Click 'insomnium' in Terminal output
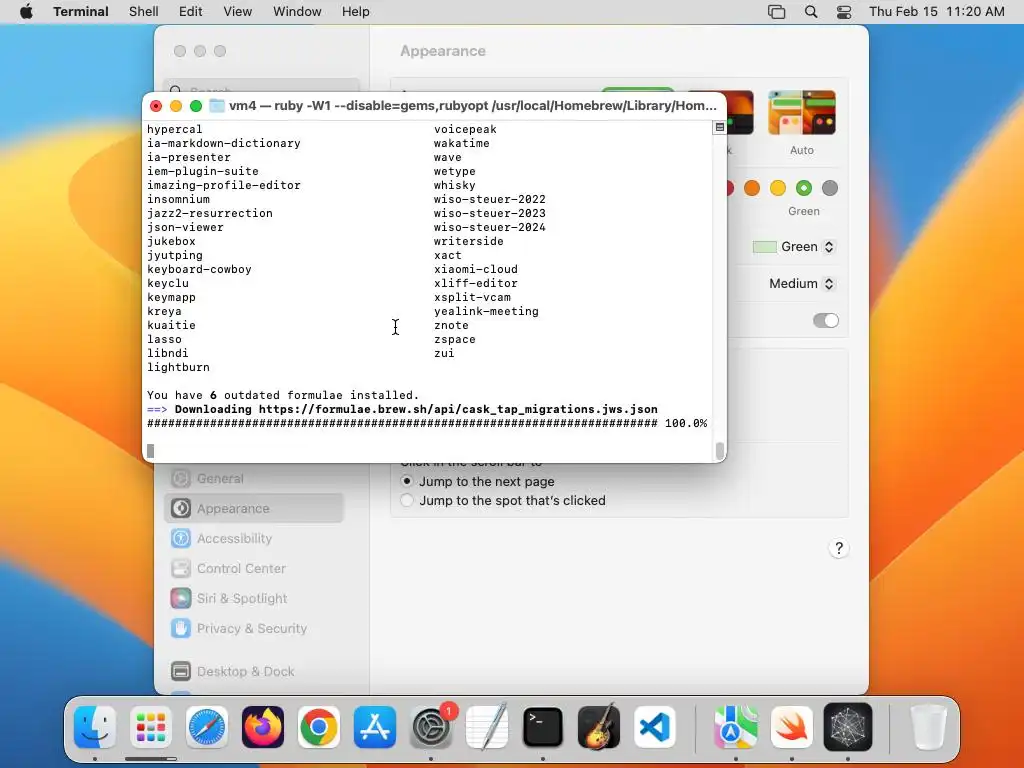 [178, 199]
